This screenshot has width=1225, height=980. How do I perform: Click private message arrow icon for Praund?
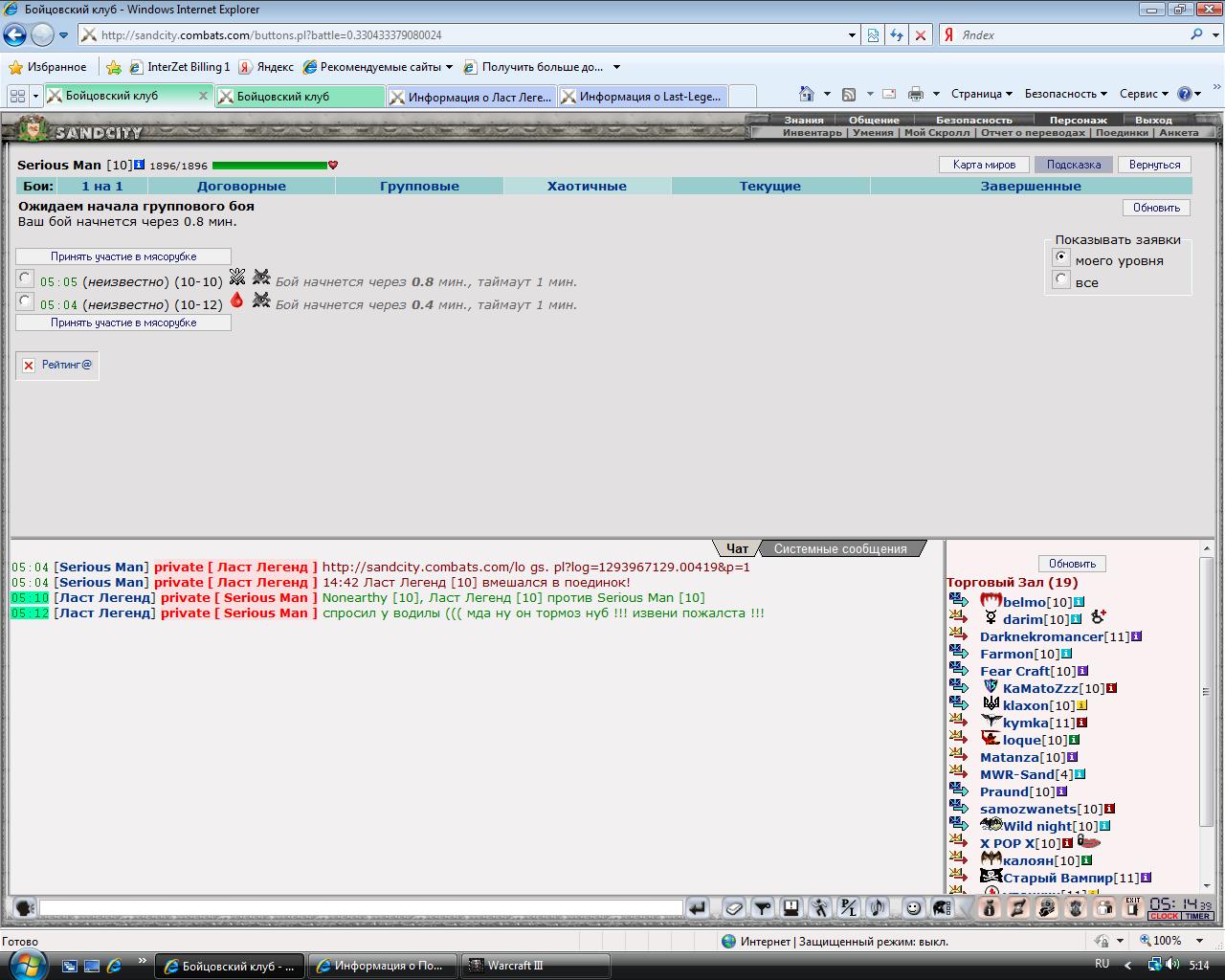(x=959, y=790)
